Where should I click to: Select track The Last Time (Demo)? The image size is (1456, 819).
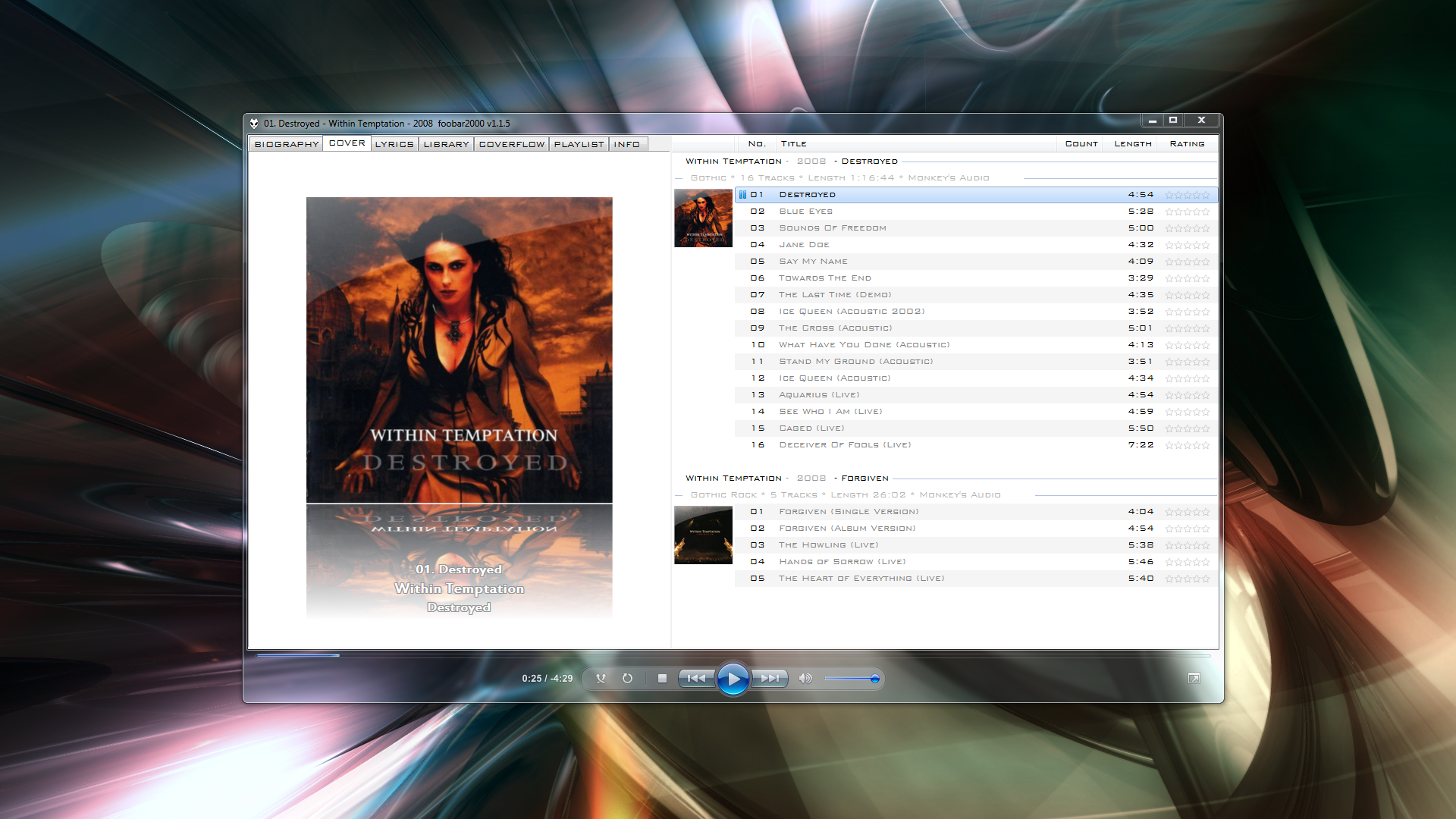point(976,295)
